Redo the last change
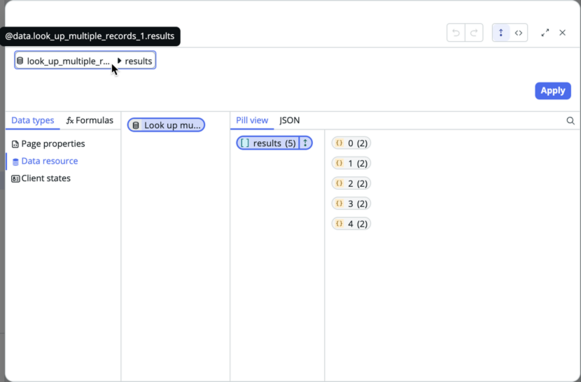Viewport: 581px width, 382px height. coord(474,33)
